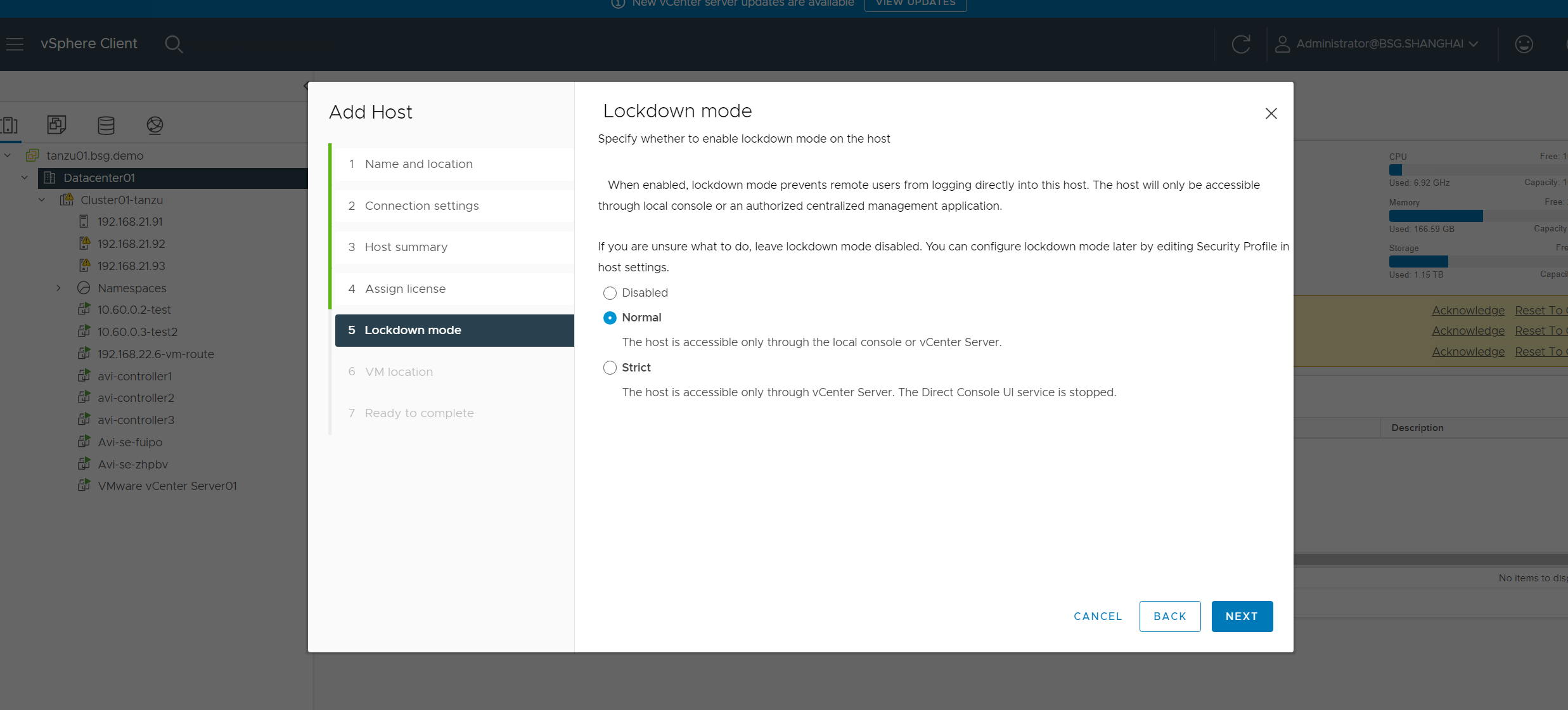1568x710 pixels.
Task: Collapse the Cluster01-tanzu tree node
Action: pos(42,200)
